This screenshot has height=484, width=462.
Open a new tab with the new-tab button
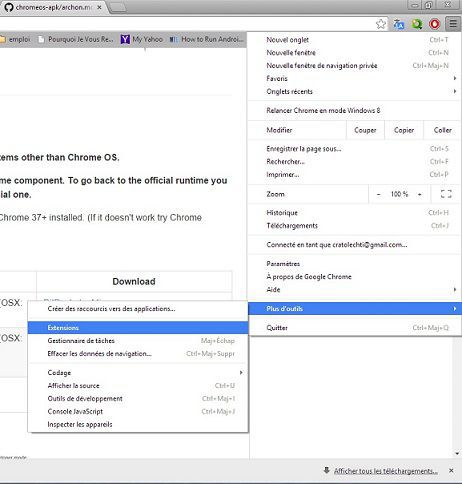coord(118,7)
